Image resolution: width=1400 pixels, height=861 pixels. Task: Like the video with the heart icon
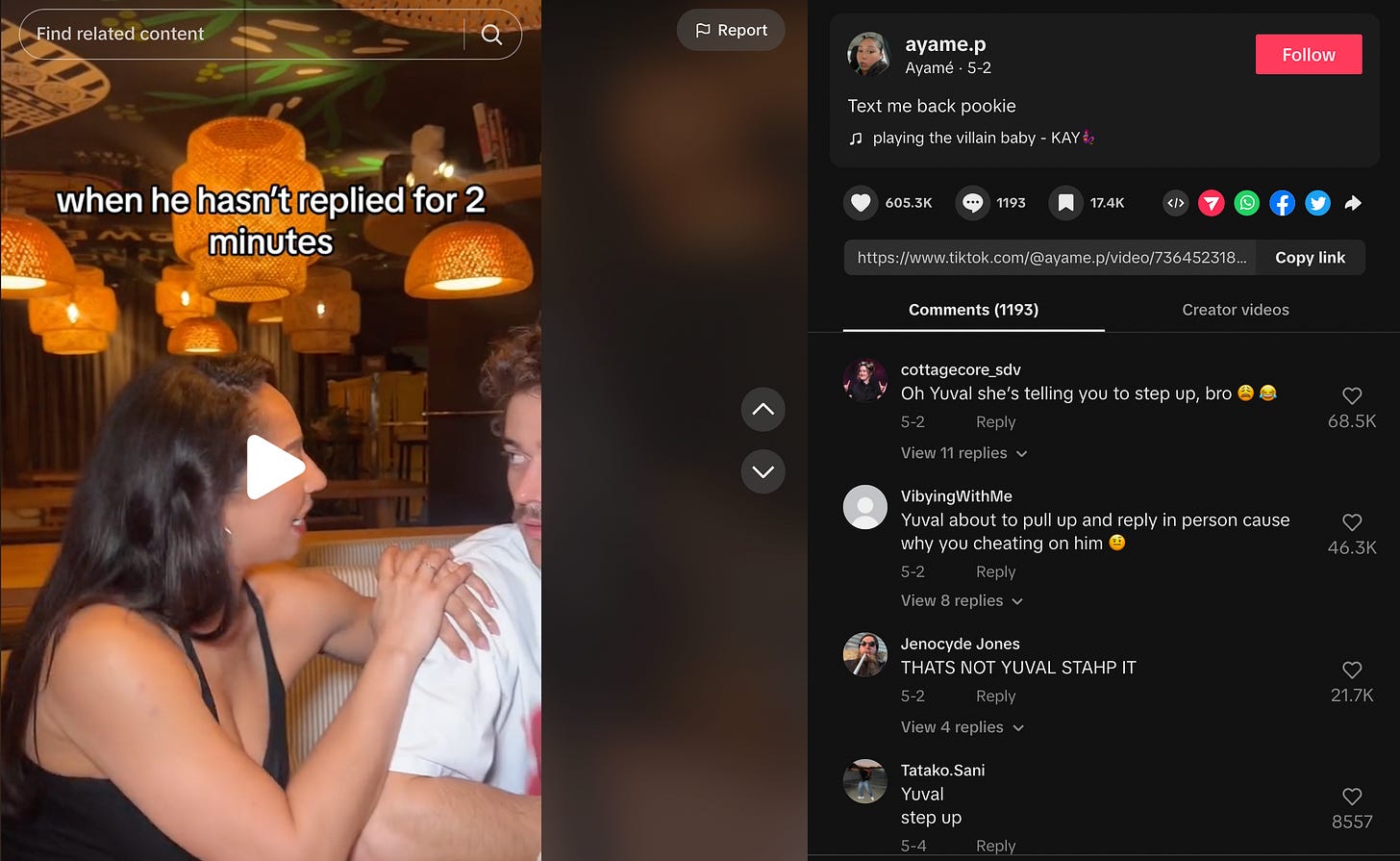[x=861, y=203]
